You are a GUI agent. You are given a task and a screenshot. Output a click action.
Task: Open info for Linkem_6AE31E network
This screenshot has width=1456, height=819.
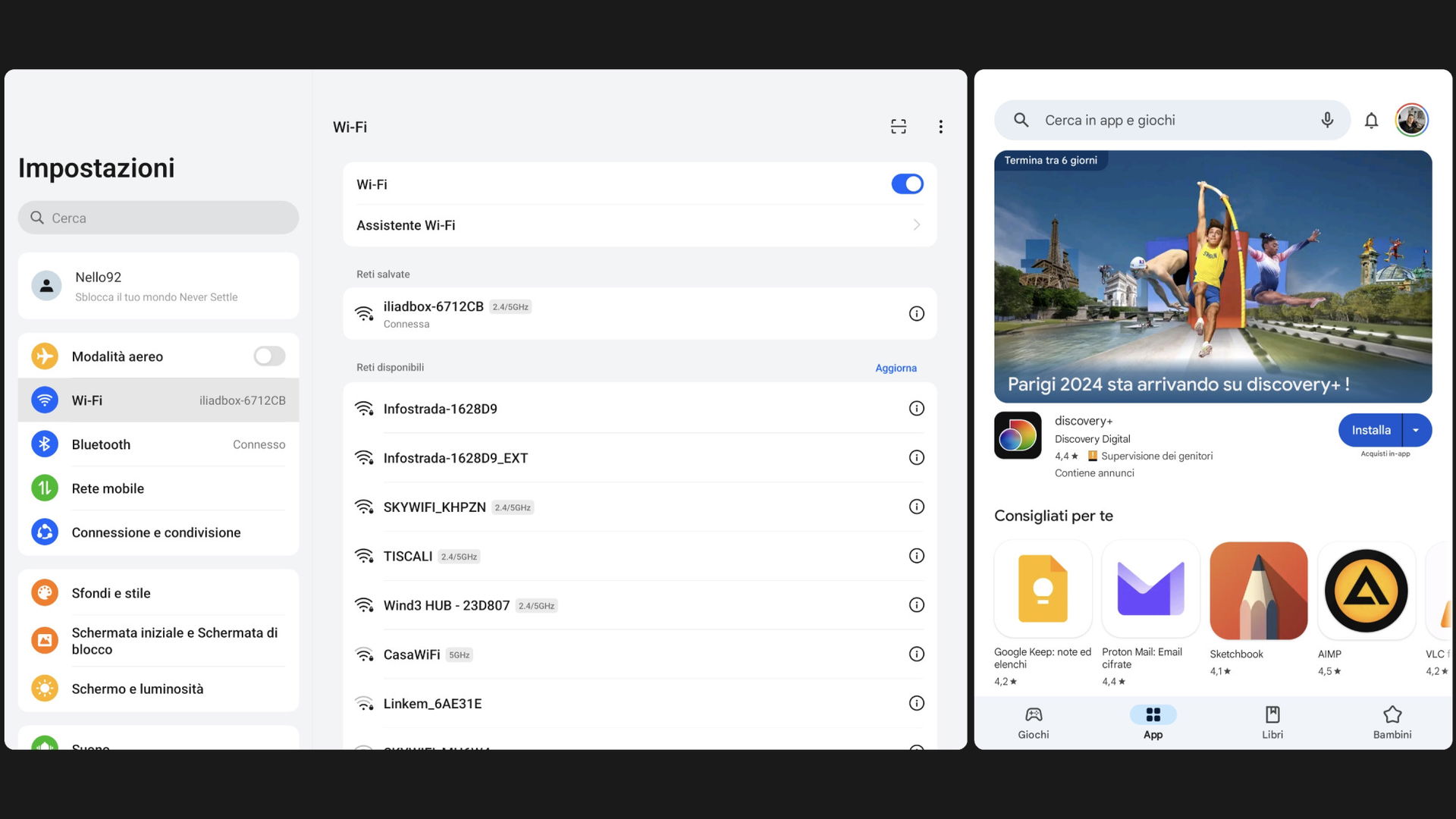tap(916, 703)
